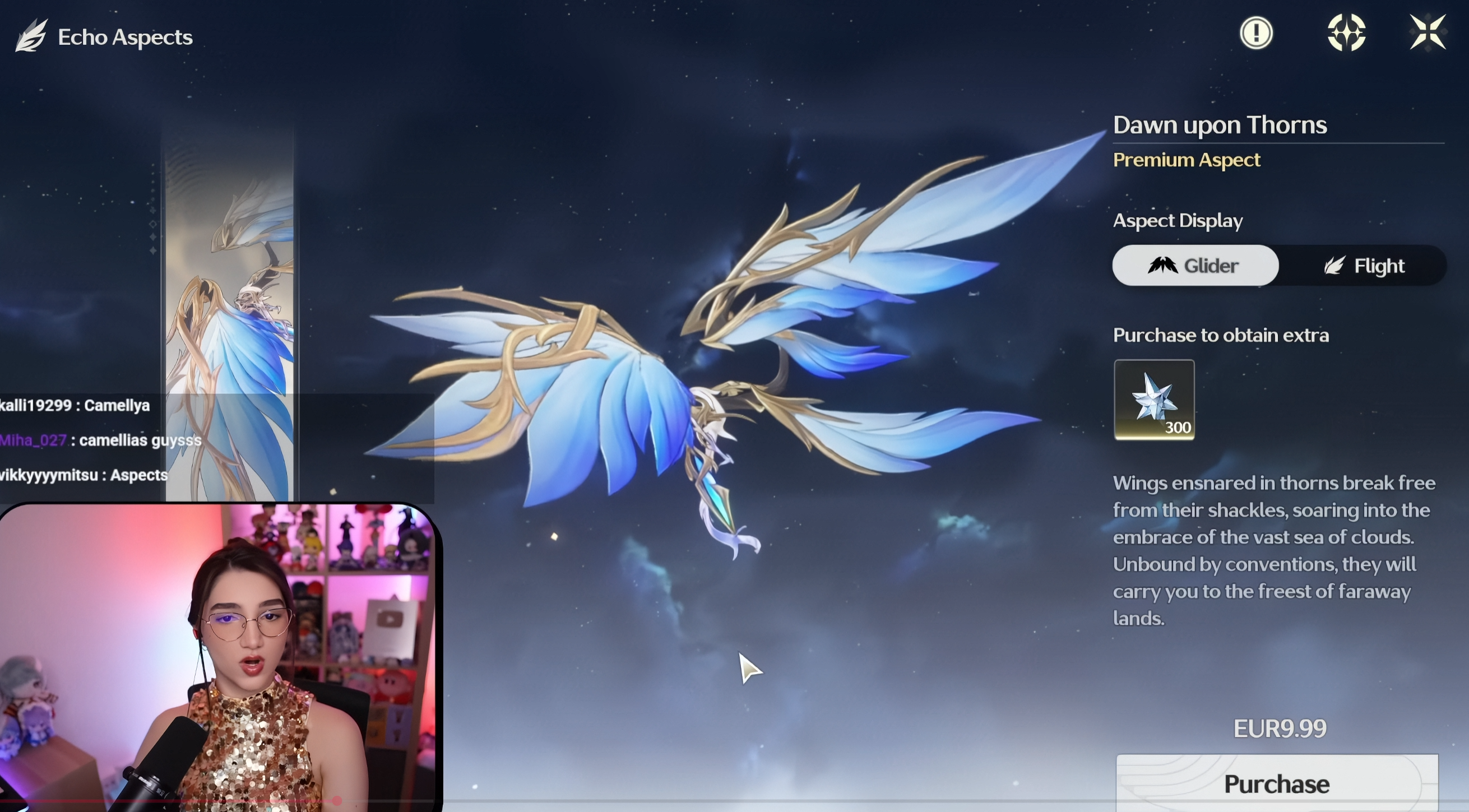Click purple chat username Miha_027

click(x=33, y=440)
